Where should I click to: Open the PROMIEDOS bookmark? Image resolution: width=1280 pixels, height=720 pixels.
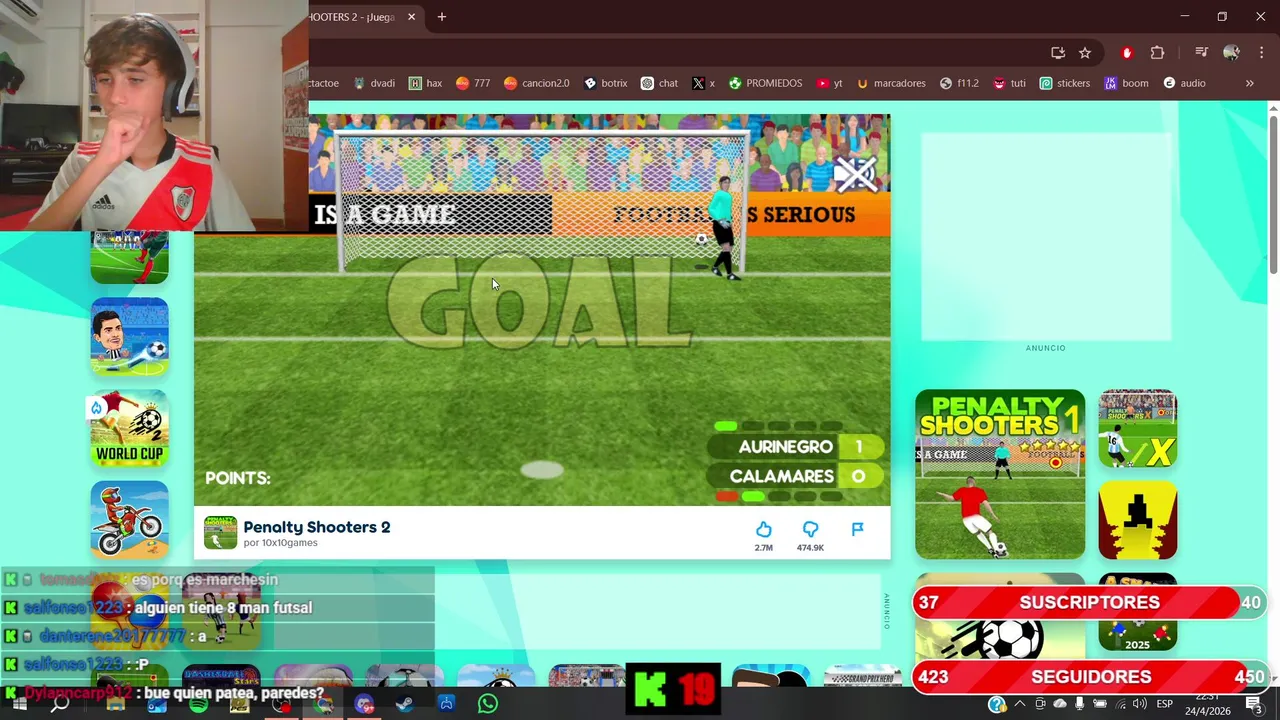[x=765, y=83]
